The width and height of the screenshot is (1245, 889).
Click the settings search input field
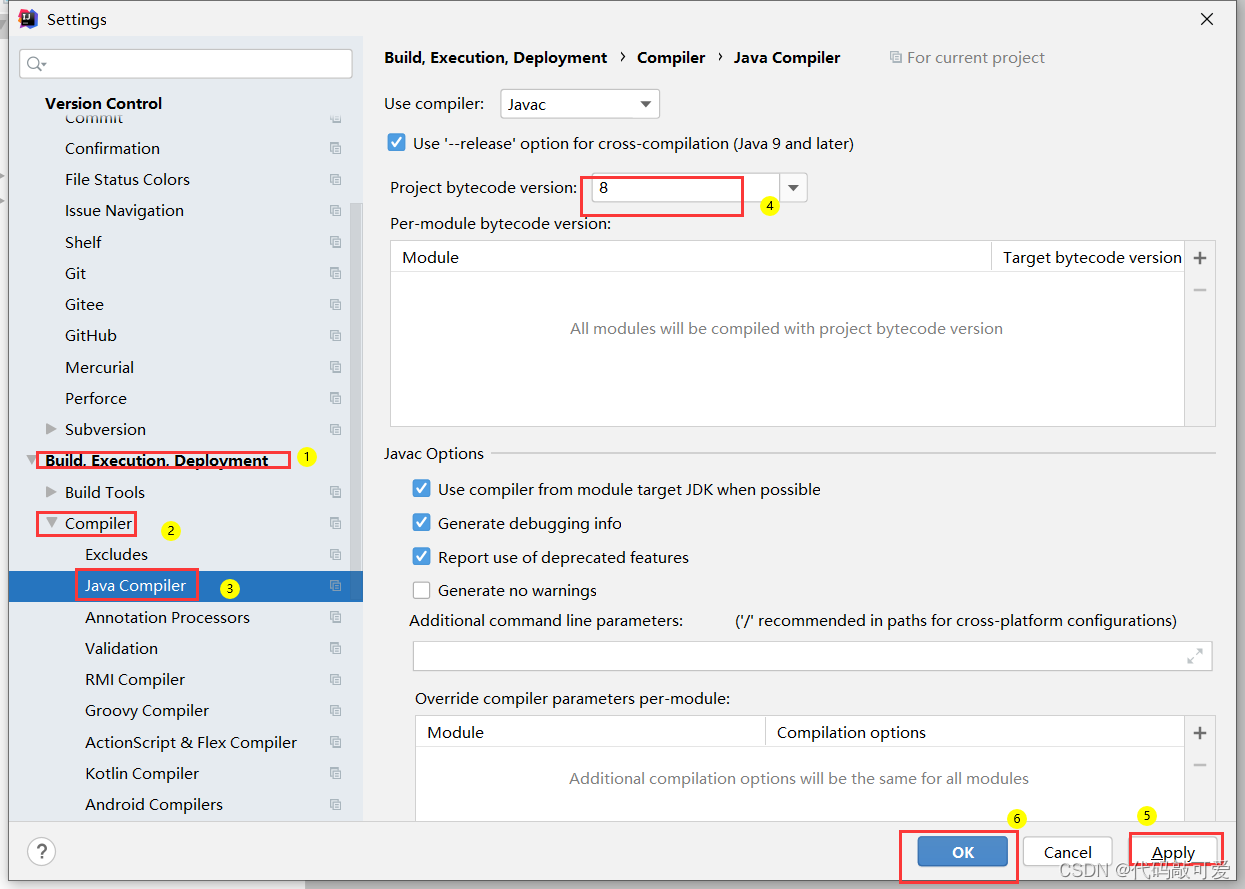186,64
